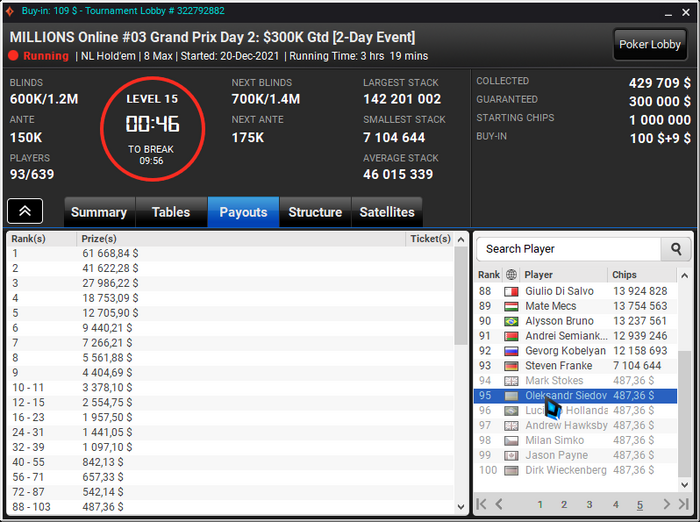Click the search magnifier icon
The width and height of the screenshot is (700, 522).
click(676, 249)
